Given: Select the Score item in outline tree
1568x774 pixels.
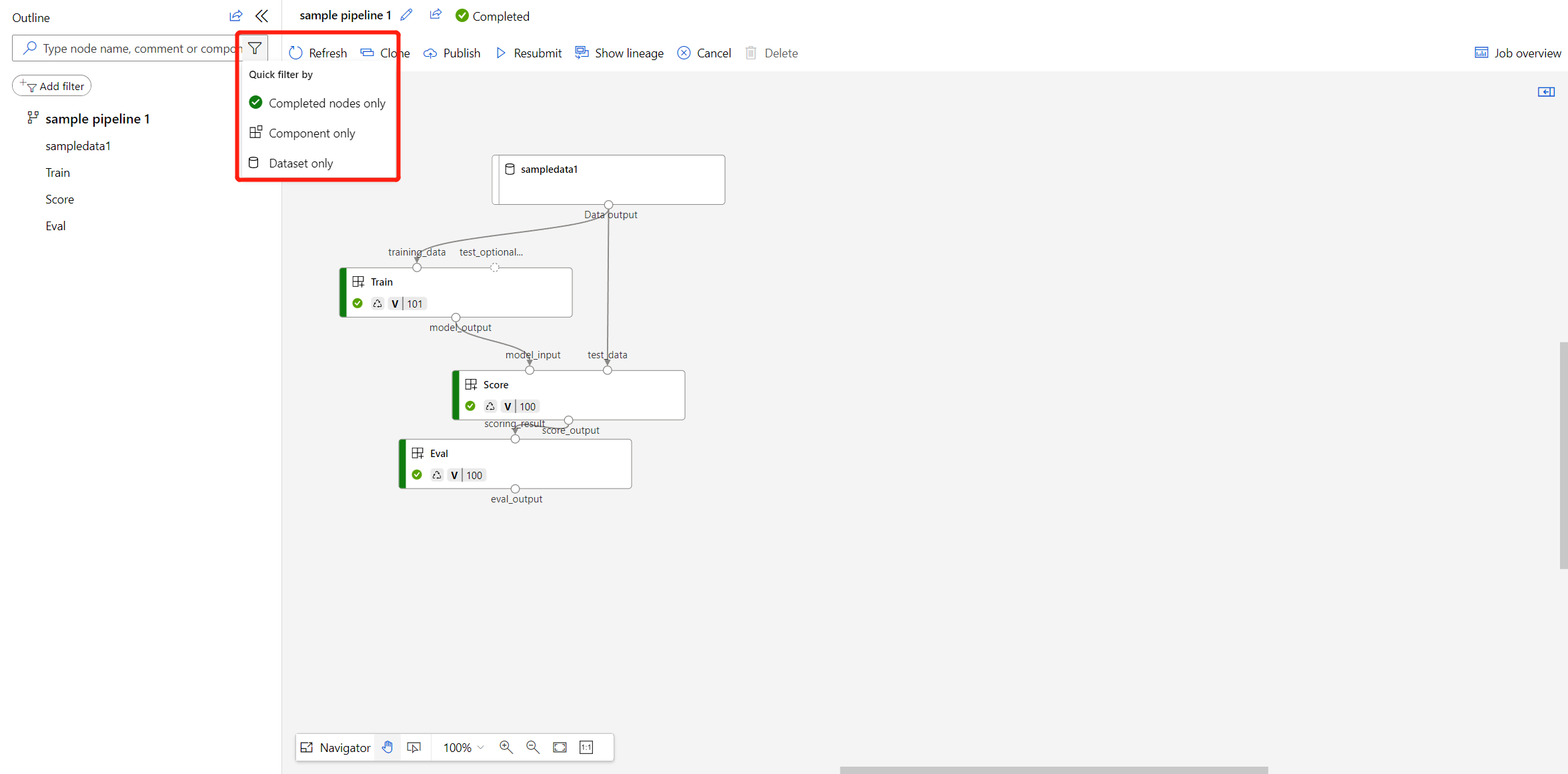Looking at the screenshot, I should [x=59, y=200].
